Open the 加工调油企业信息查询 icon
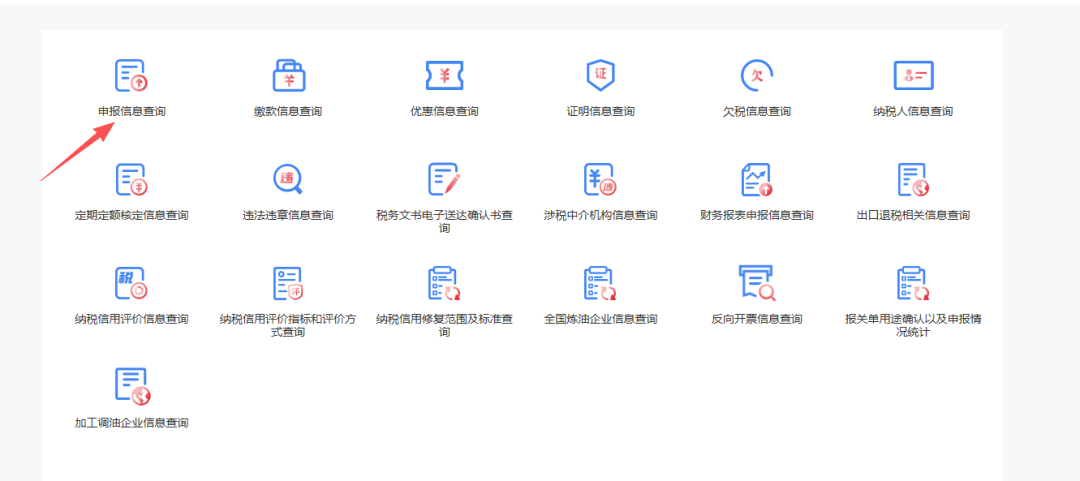Image resolution: width=1080 pixels, height=481 pixels. point(131,387)
